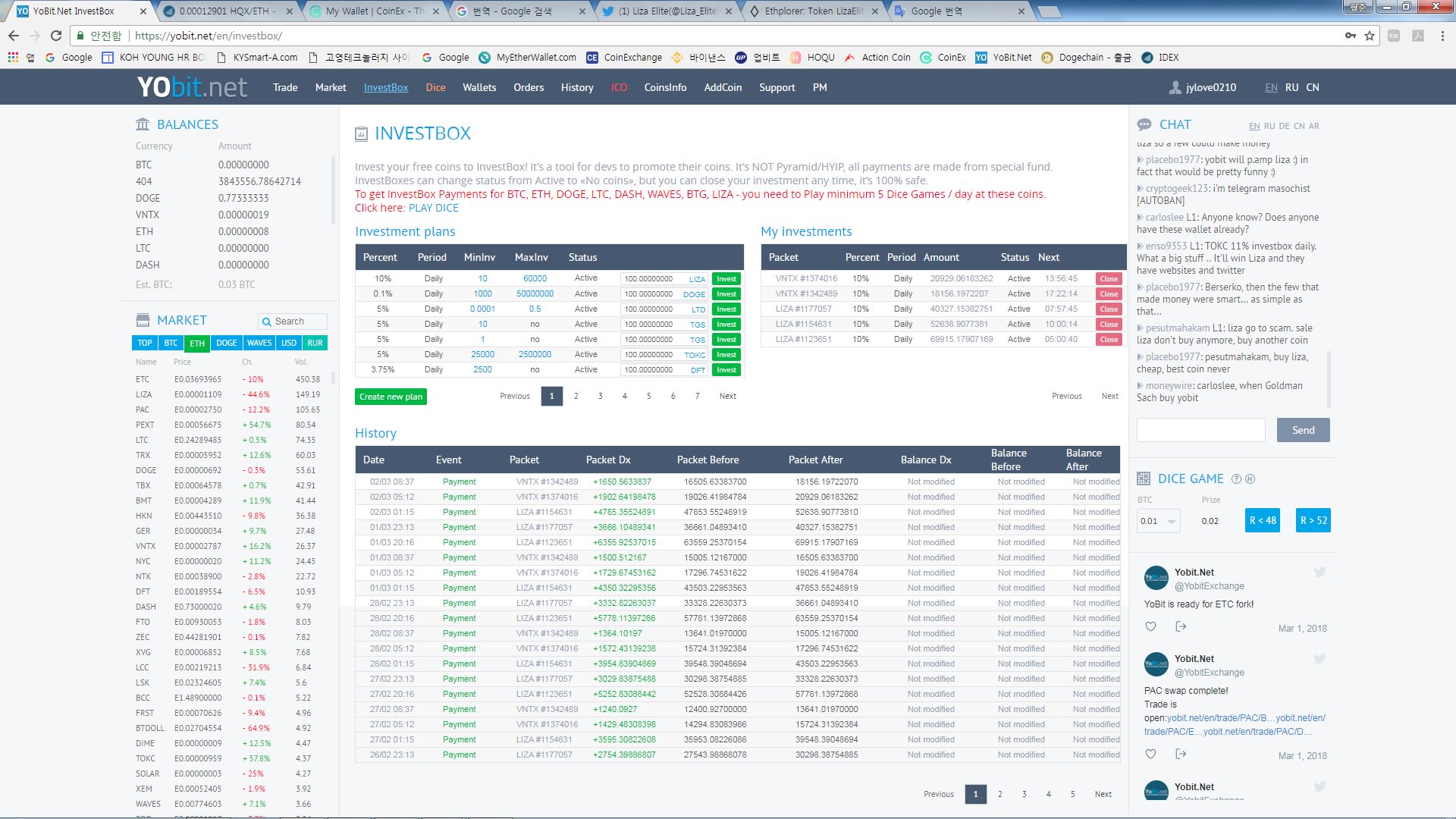Viewport: 1456px width, 819px height.
Task: Open the YoBit.Net bookmark icon
Action: point(981,57)
